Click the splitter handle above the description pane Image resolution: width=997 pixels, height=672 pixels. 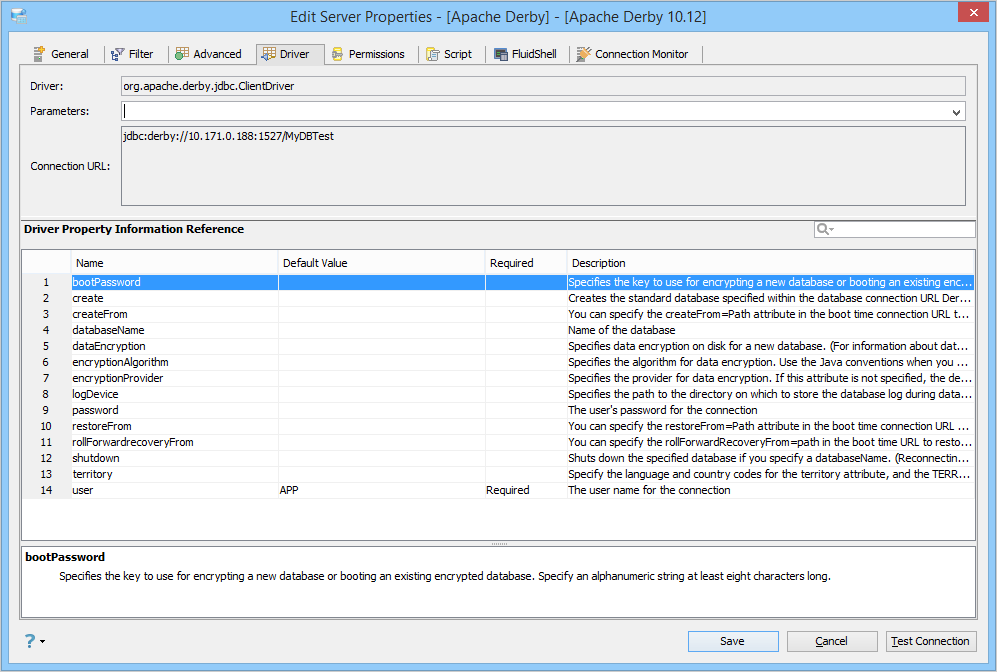click(499, 544)
